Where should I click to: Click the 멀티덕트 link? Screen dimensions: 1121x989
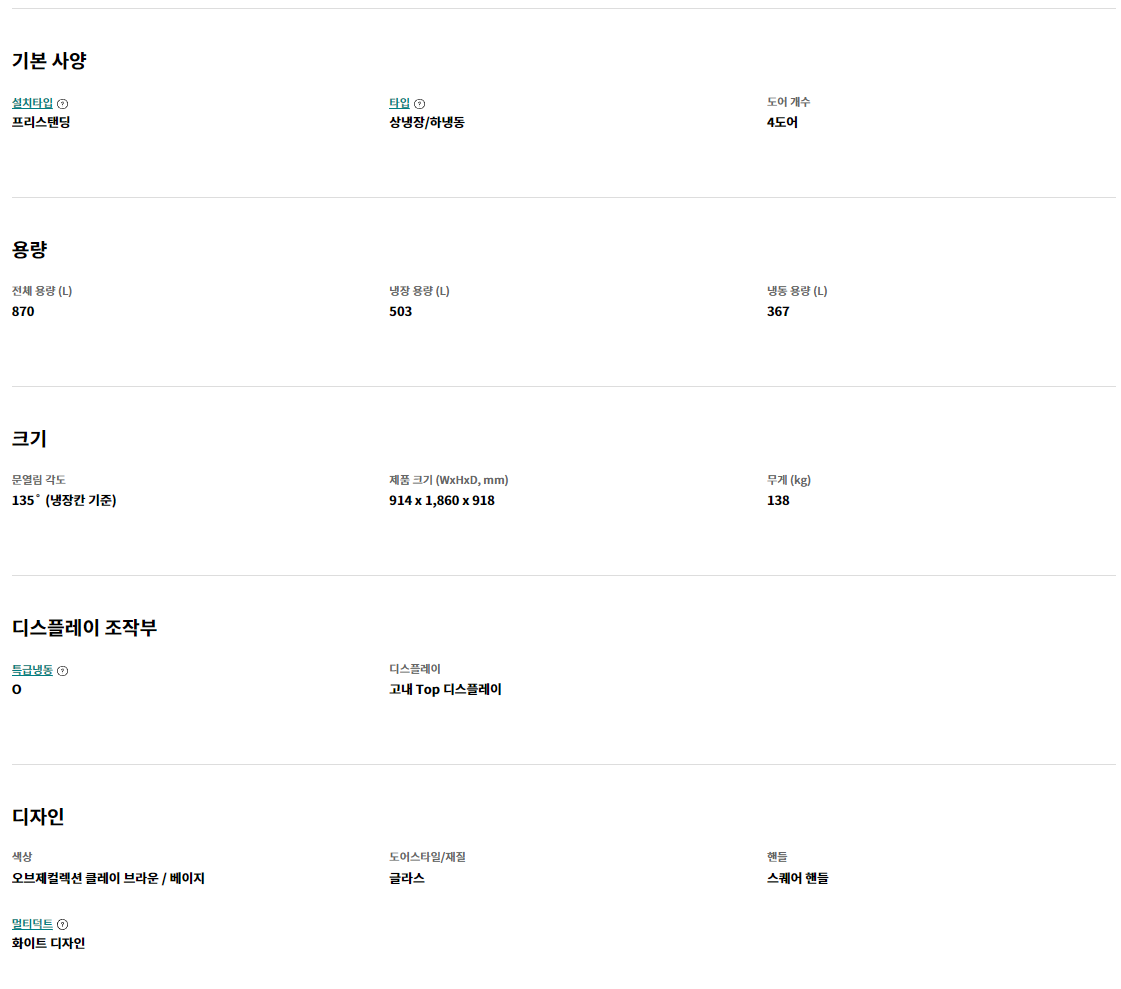(x=32, y=924)
